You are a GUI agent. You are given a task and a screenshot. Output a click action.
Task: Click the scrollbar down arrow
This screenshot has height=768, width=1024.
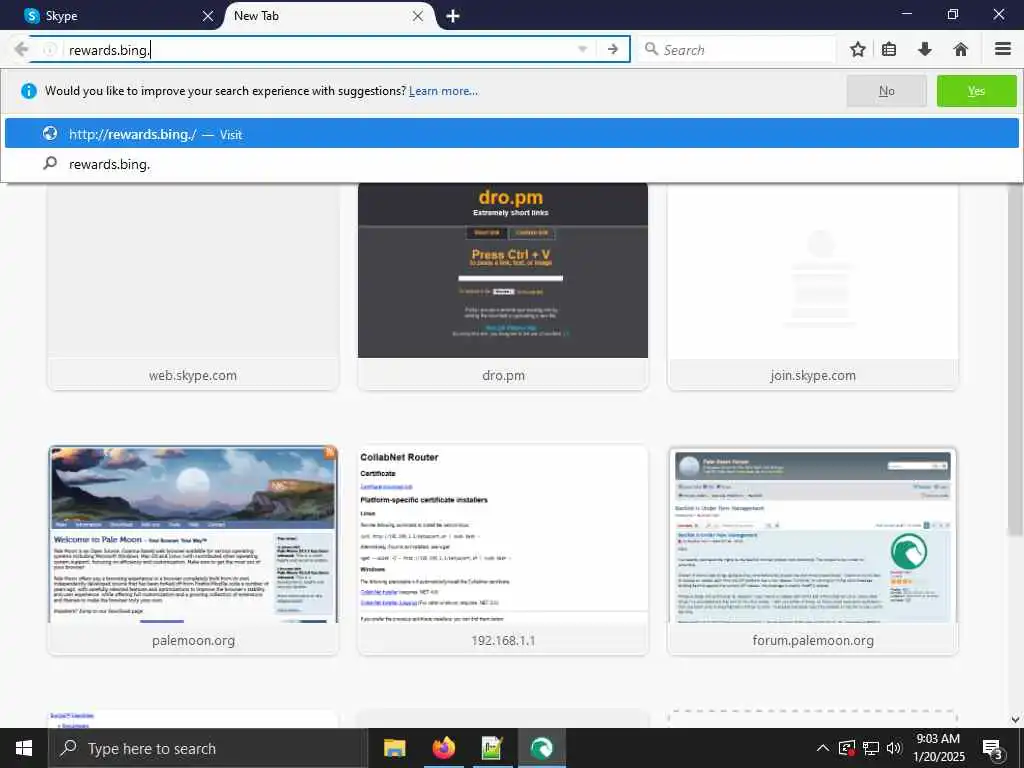click(1016, 720)
